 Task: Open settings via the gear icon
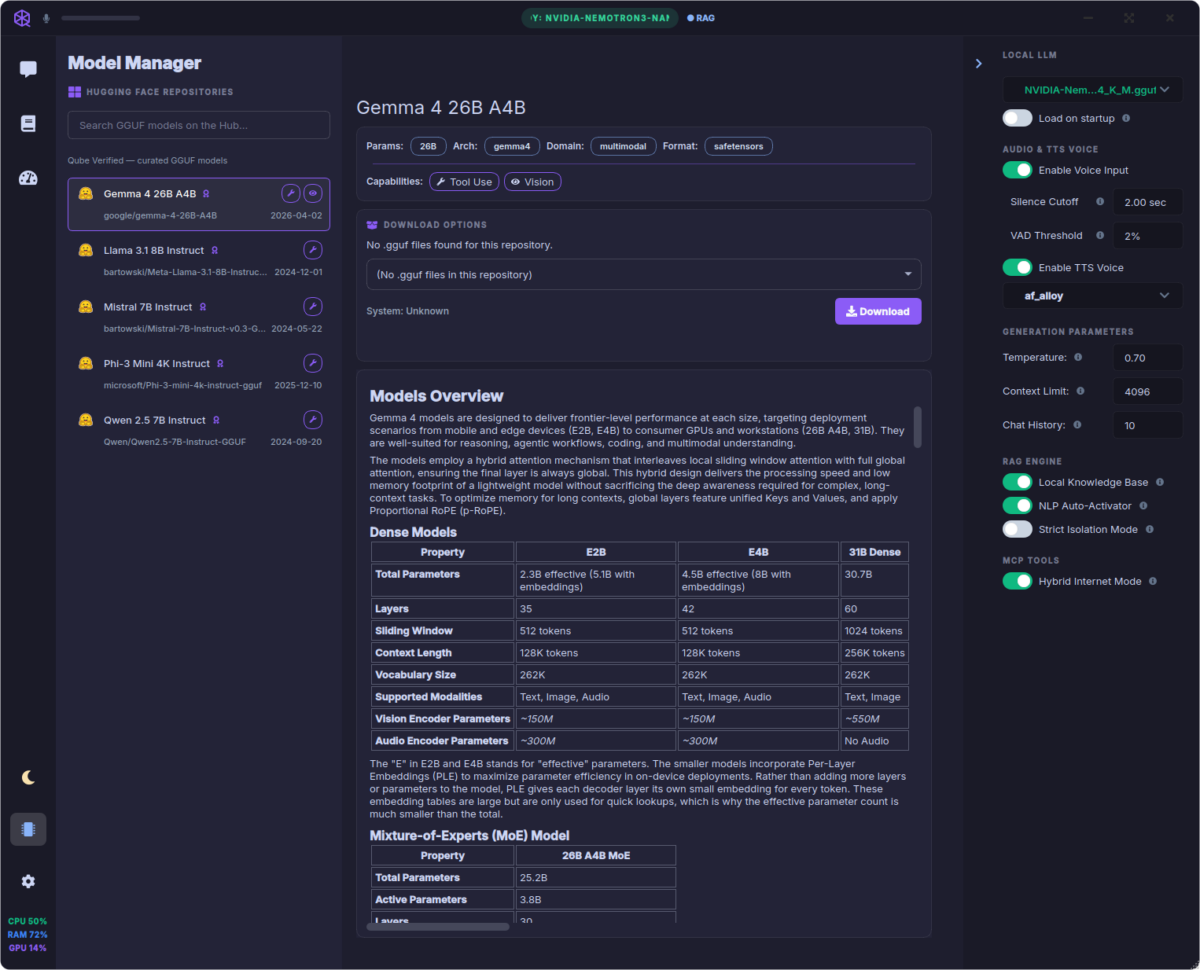(x=28, y=881)
